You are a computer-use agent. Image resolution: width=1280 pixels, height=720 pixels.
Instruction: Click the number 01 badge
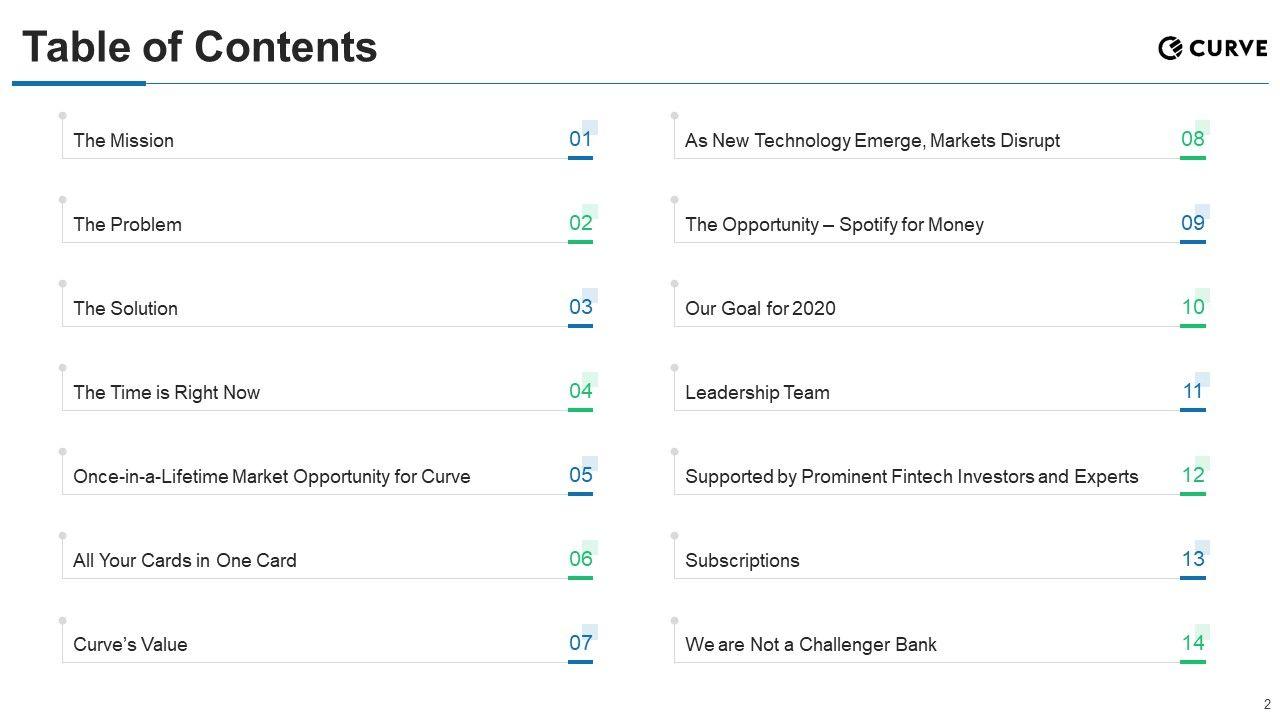[581, 140]
